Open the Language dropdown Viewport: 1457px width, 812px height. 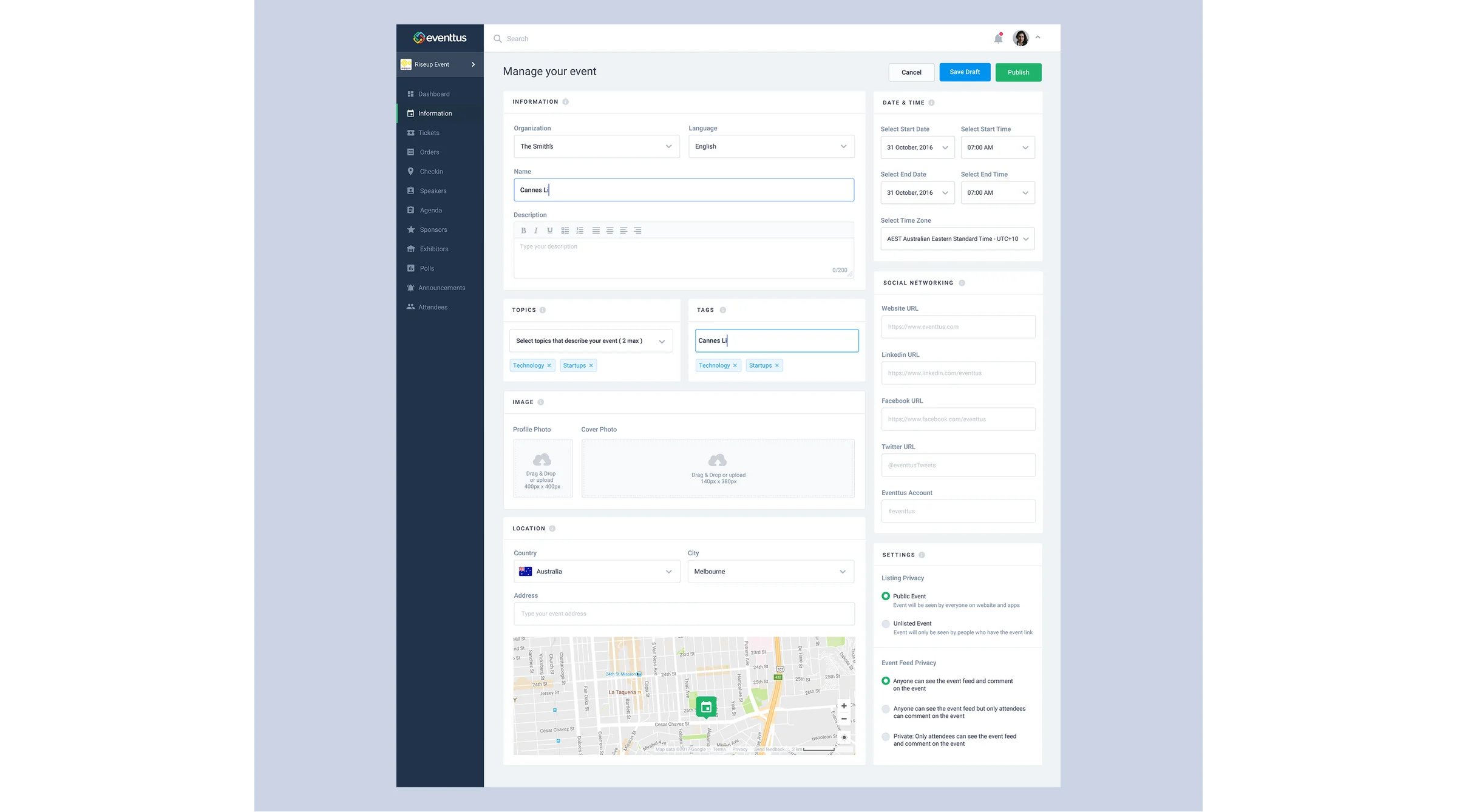pos(771,147)
